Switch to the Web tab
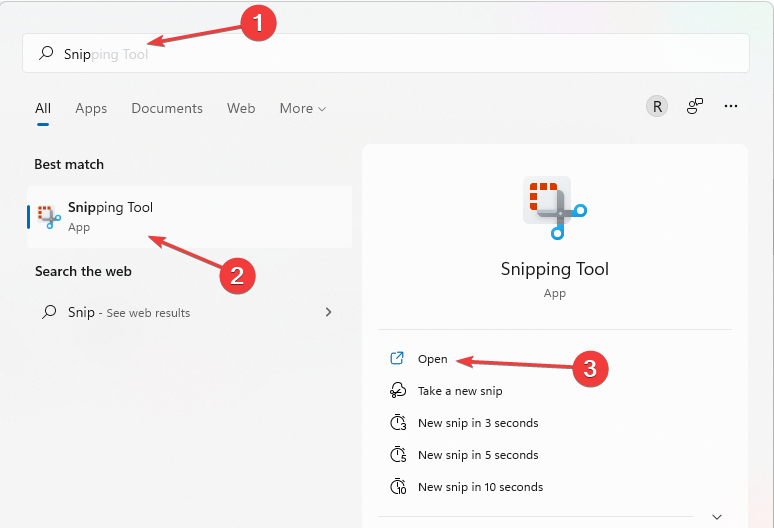 (x=241, y=108)
